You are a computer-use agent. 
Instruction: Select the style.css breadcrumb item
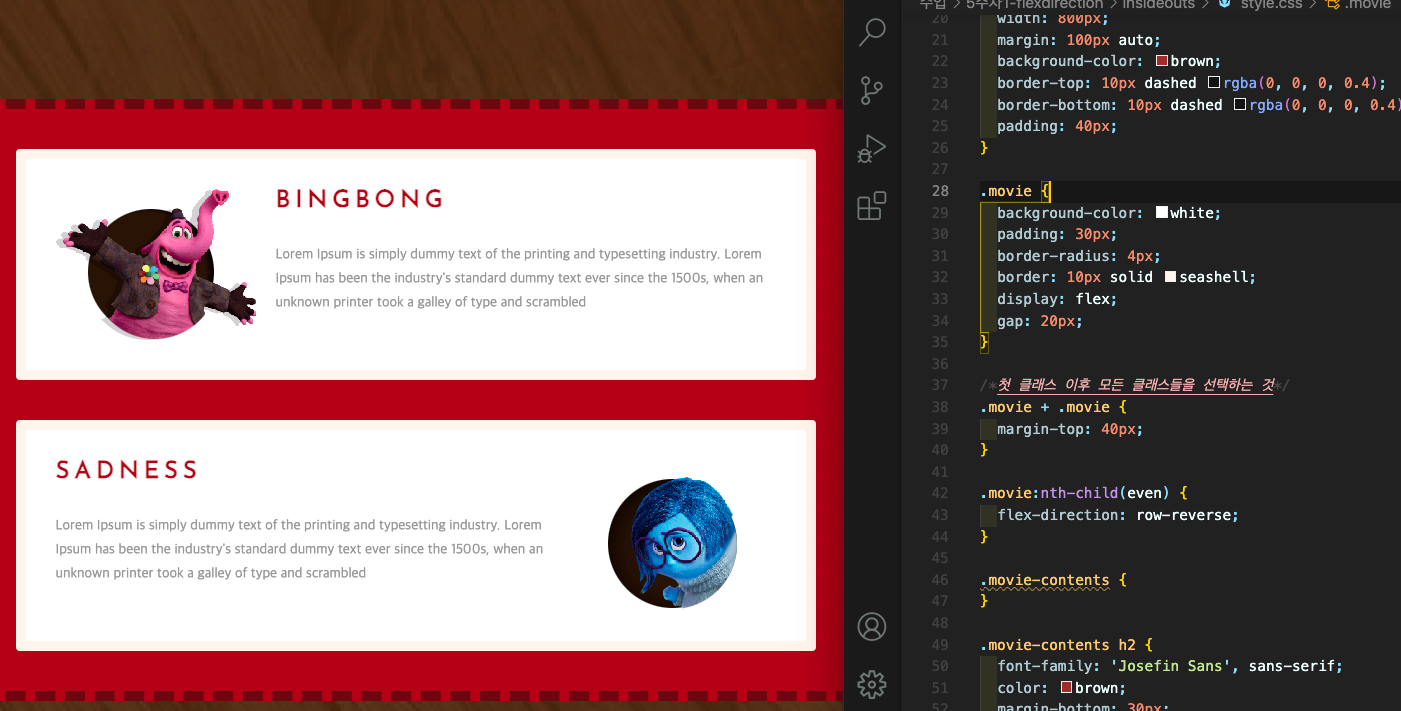coord(1271,5)
